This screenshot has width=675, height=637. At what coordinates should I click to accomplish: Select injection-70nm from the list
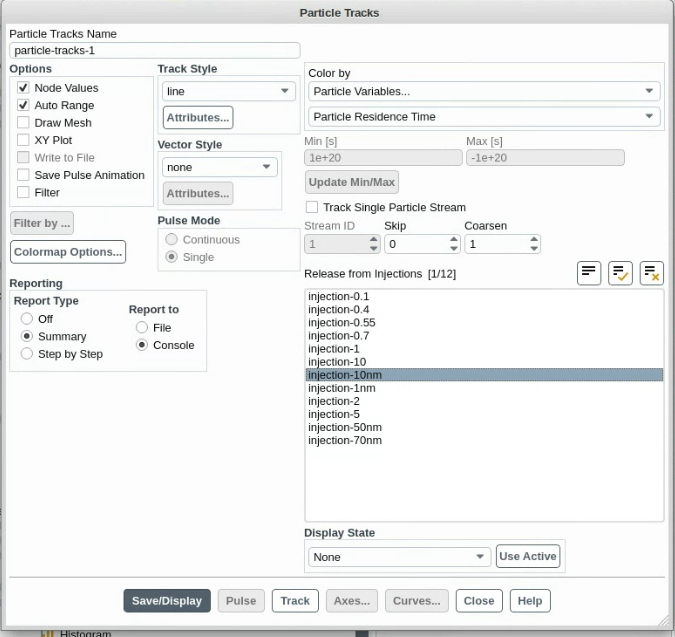[345, 440]
